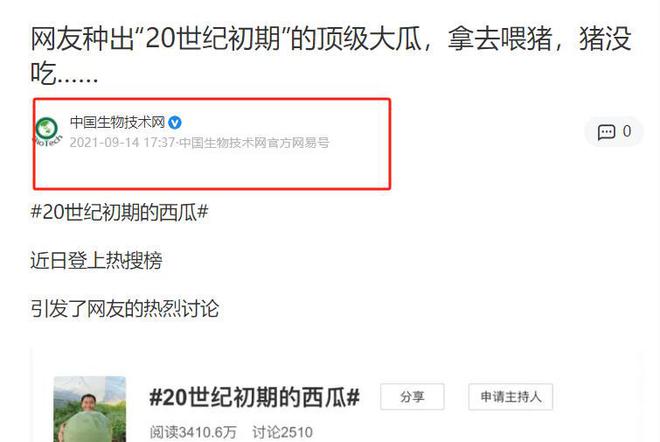Click the 申请主持人 button
660x442 pixels.
click(x=511, y=397)
